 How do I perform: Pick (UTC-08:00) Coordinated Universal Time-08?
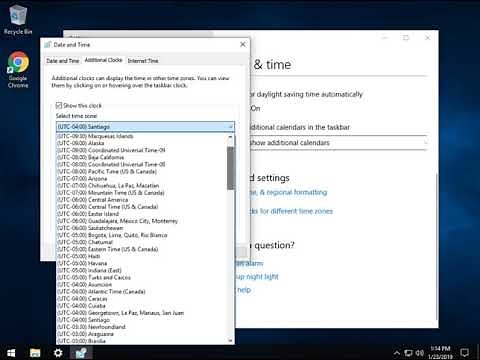tap(142, 164)
